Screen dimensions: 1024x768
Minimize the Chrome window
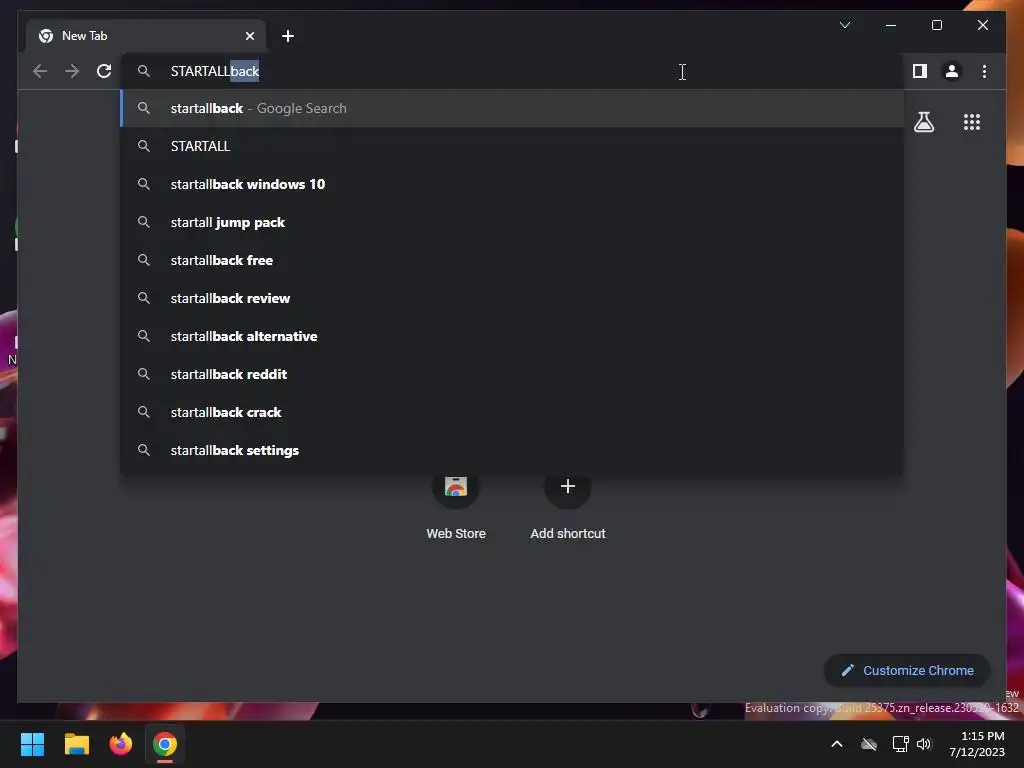pyautogui.click(x=891, y=25)
